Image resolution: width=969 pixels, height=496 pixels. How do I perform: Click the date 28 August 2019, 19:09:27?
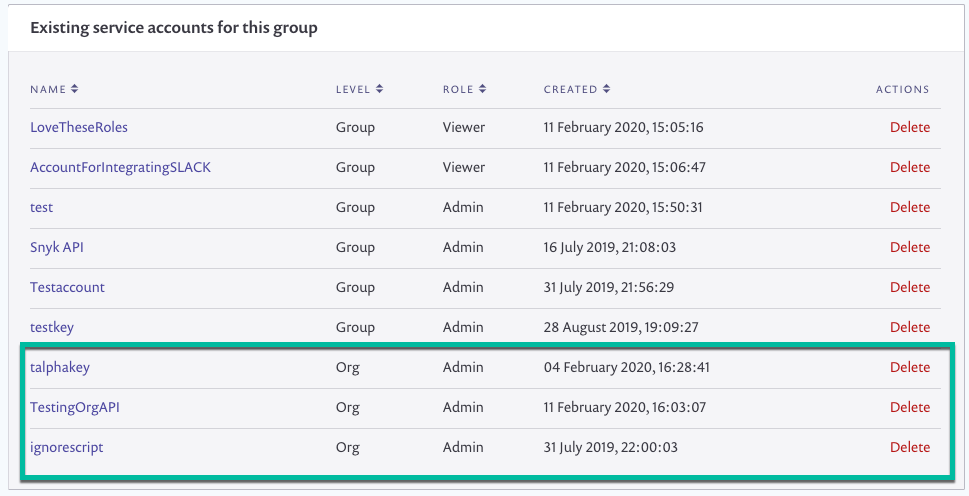click(x=621, y=327)
